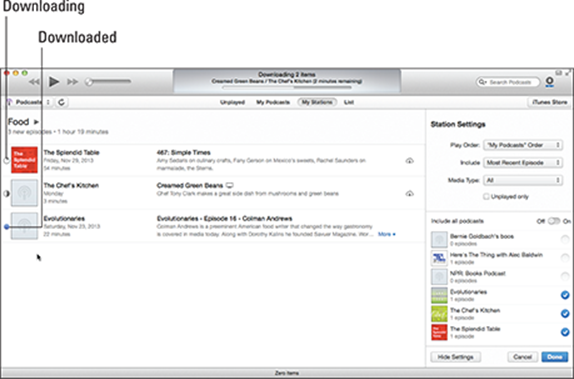The image size is (574, 379).
Task: Open the Media Type dropdown
Action: pos(523,180)
